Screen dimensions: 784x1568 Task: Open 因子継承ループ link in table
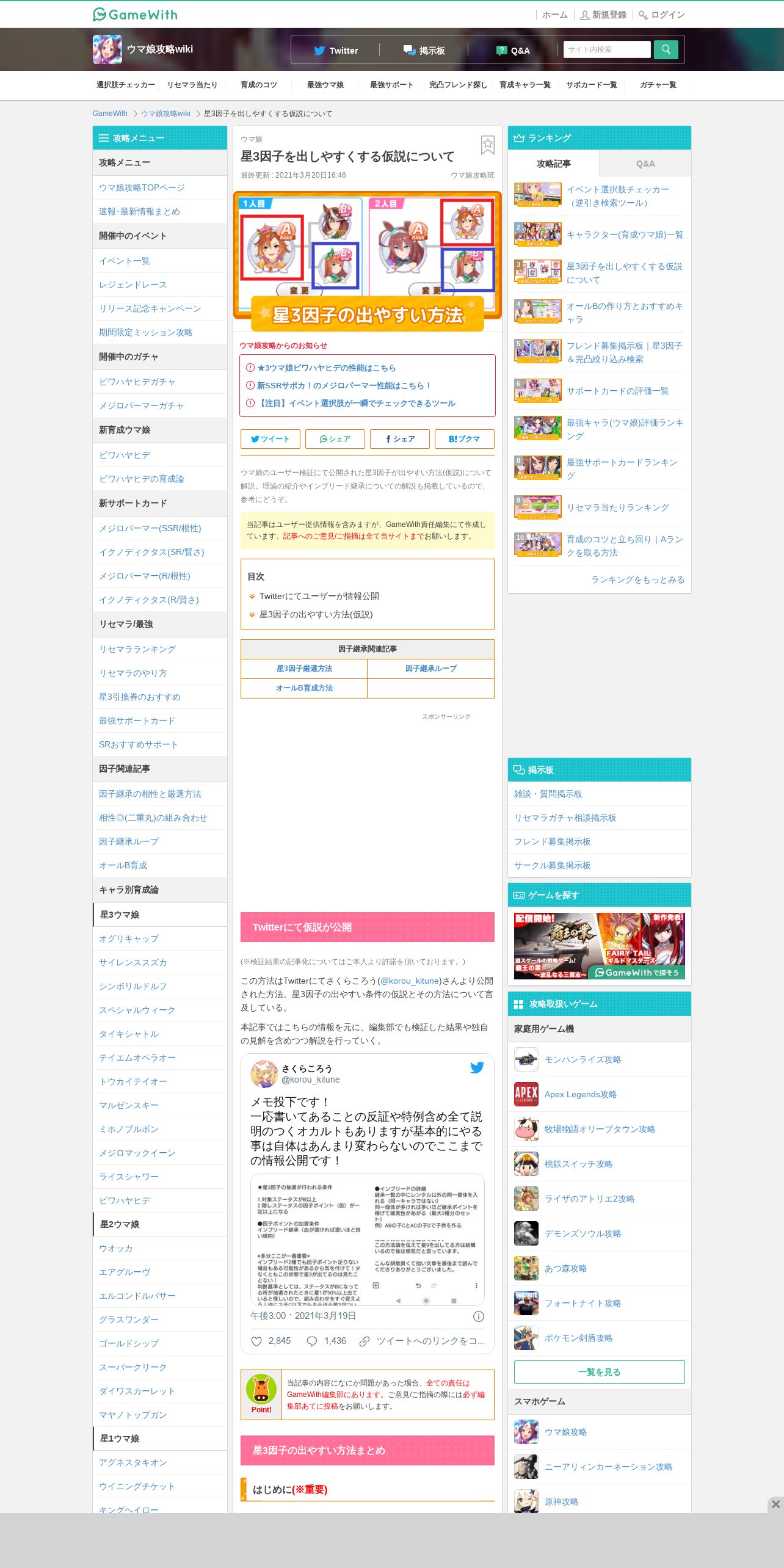tap(431, 669)
